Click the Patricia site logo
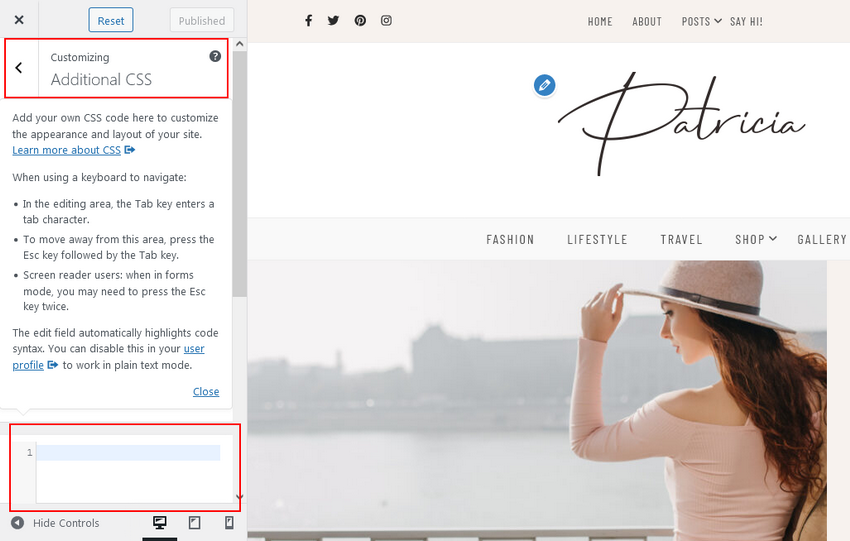850x541 pixels. [681, 124]
